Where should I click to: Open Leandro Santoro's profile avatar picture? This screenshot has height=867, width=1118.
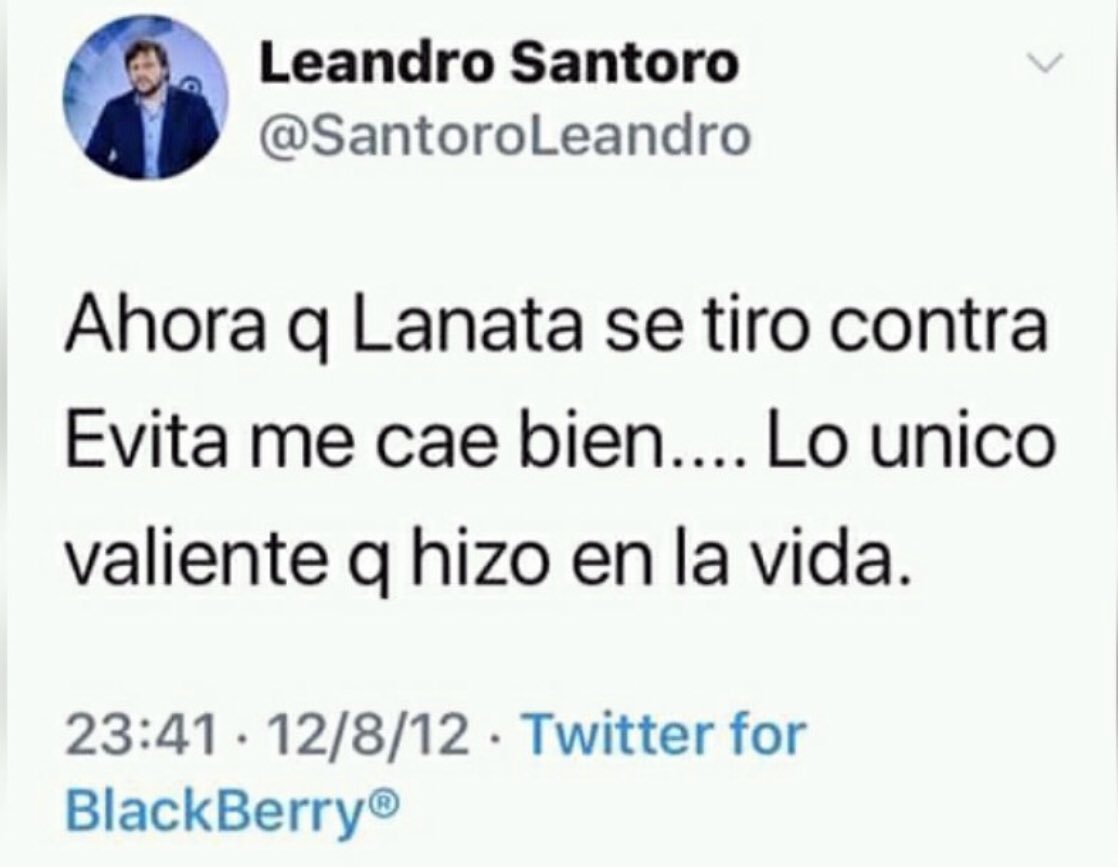coord(147,98)
